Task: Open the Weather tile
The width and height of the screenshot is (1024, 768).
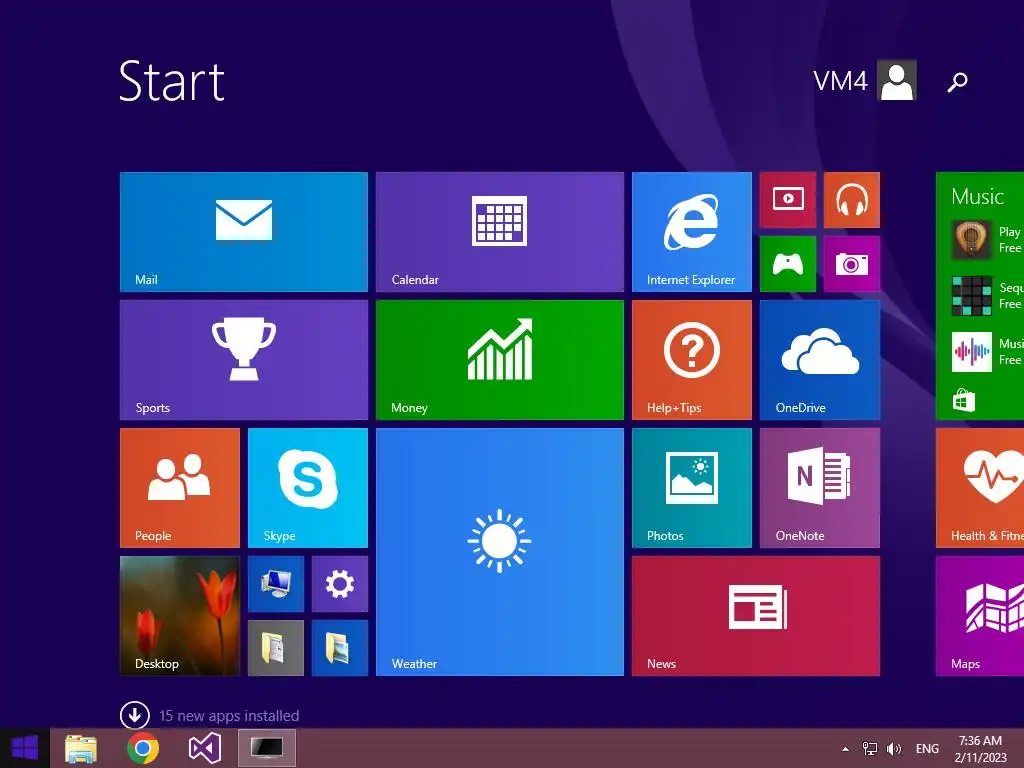Action: coord(500,552)
